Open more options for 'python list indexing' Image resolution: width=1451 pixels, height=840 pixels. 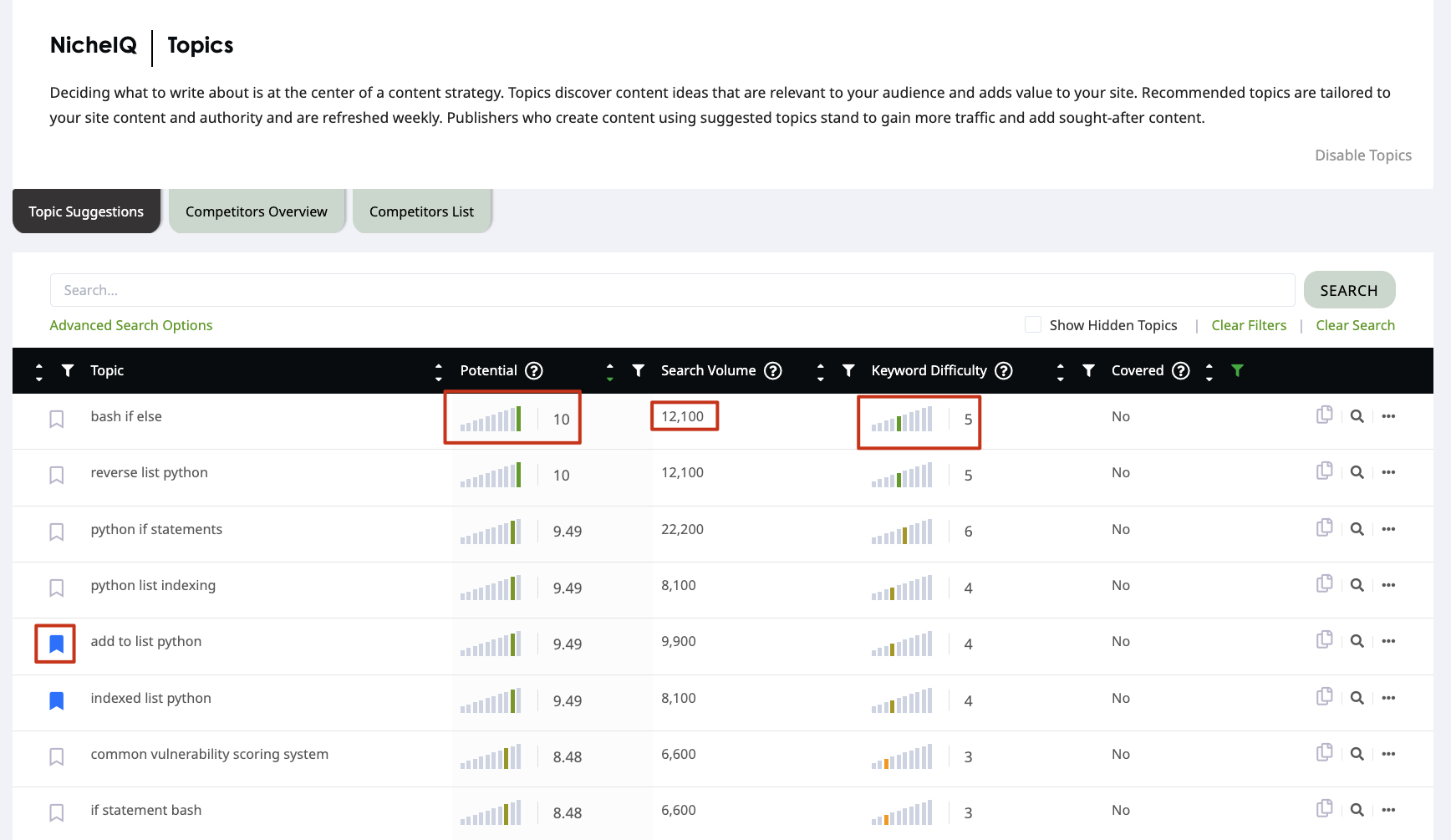coord(1388,585)
